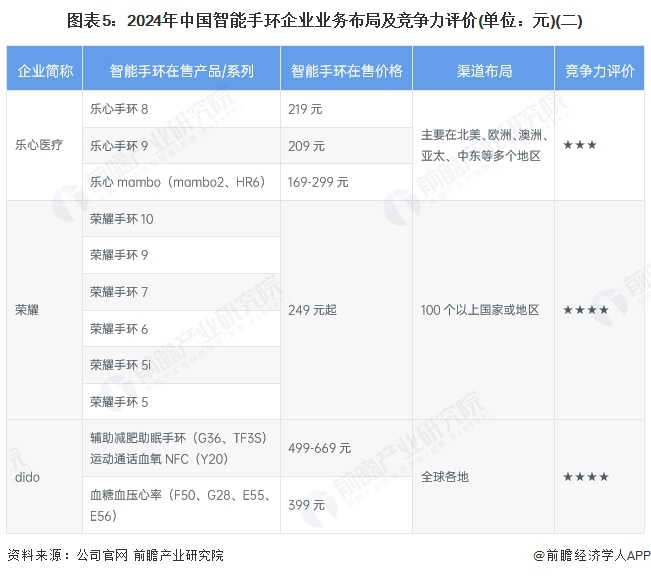Image resolution: width=651 pixels, height=576 pixels.
Task: Click the '399 元' price cell
Action: pos(347,505)
